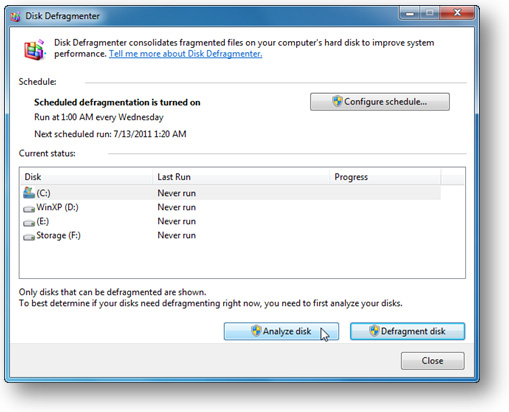This screenshot has height=412, width=509.
Task: Click the shield icon on Defragment disk
Action: 374,331
